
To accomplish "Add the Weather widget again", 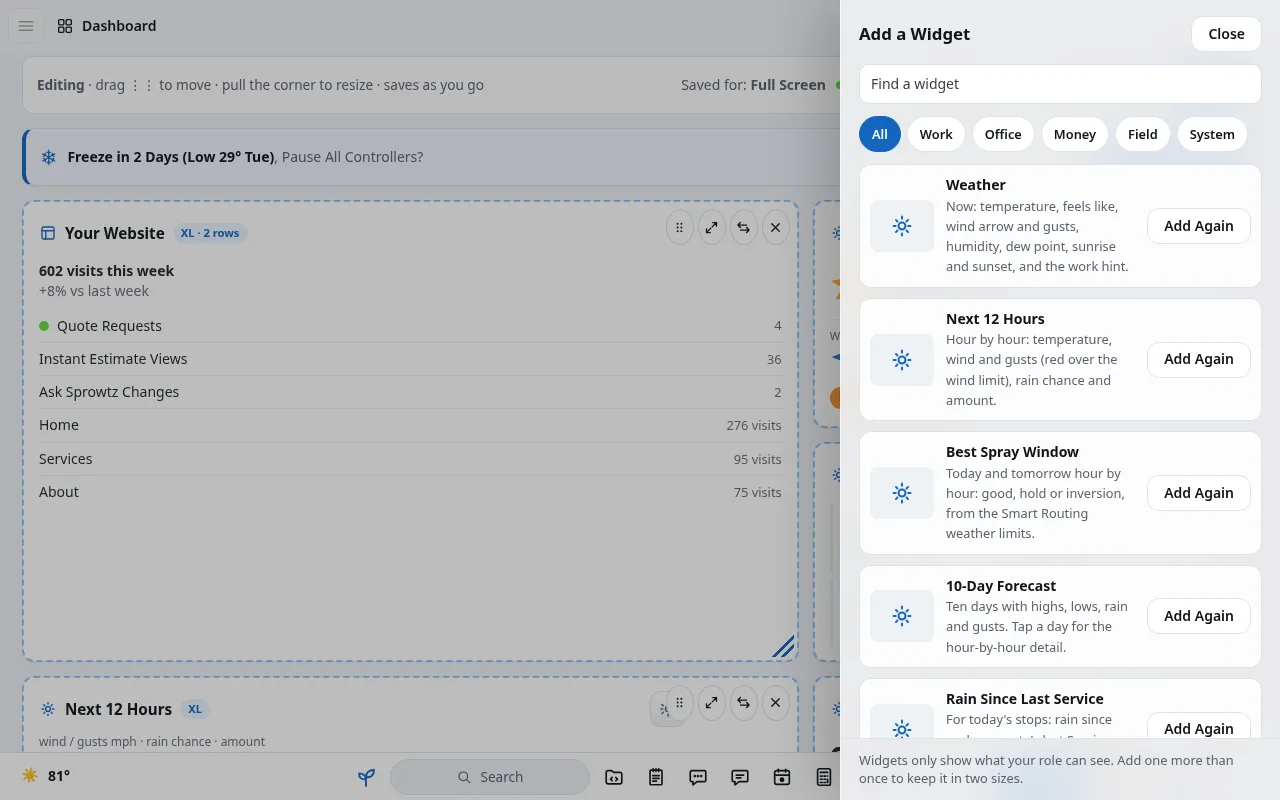I will 1198,226.
